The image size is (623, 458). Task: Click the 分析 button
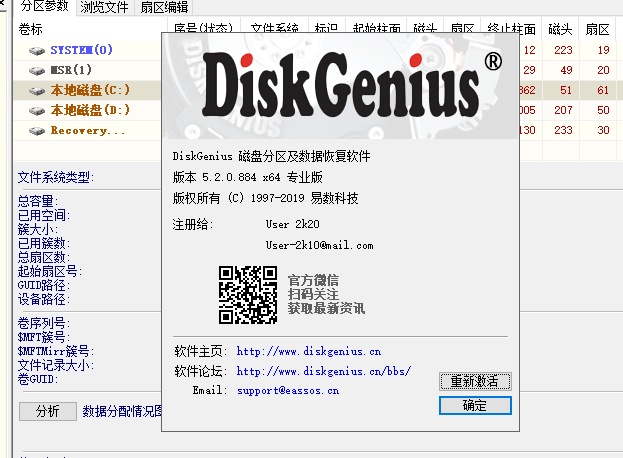(48, 411)
